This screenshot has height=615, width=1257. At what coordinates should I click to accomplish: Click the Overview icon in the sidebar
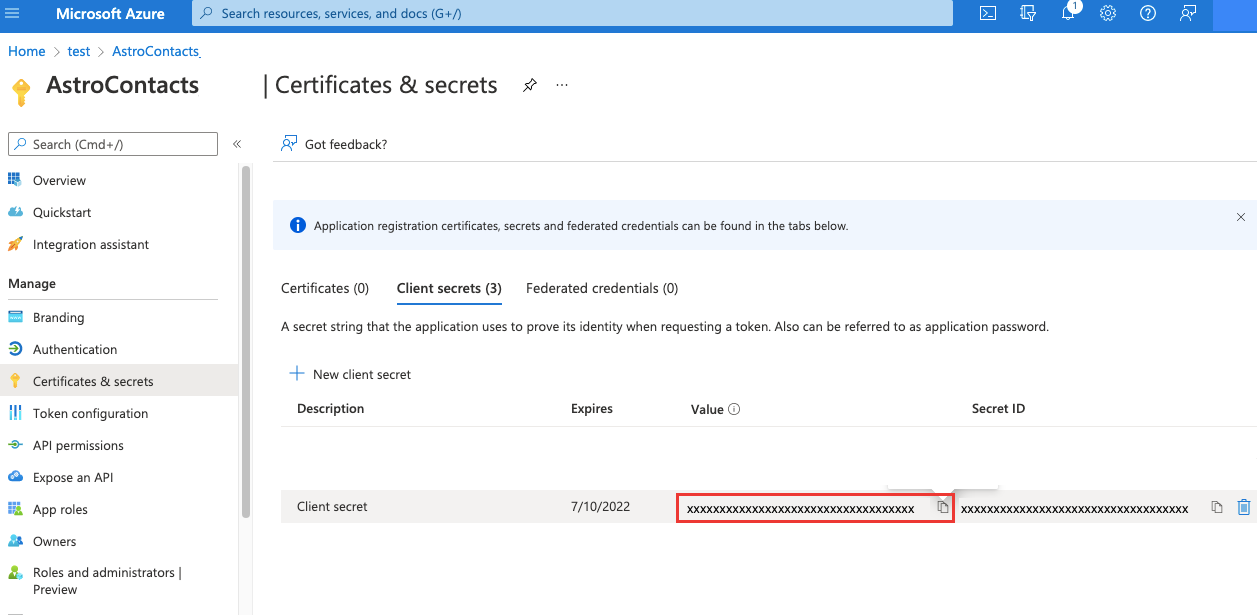[15, 180]
